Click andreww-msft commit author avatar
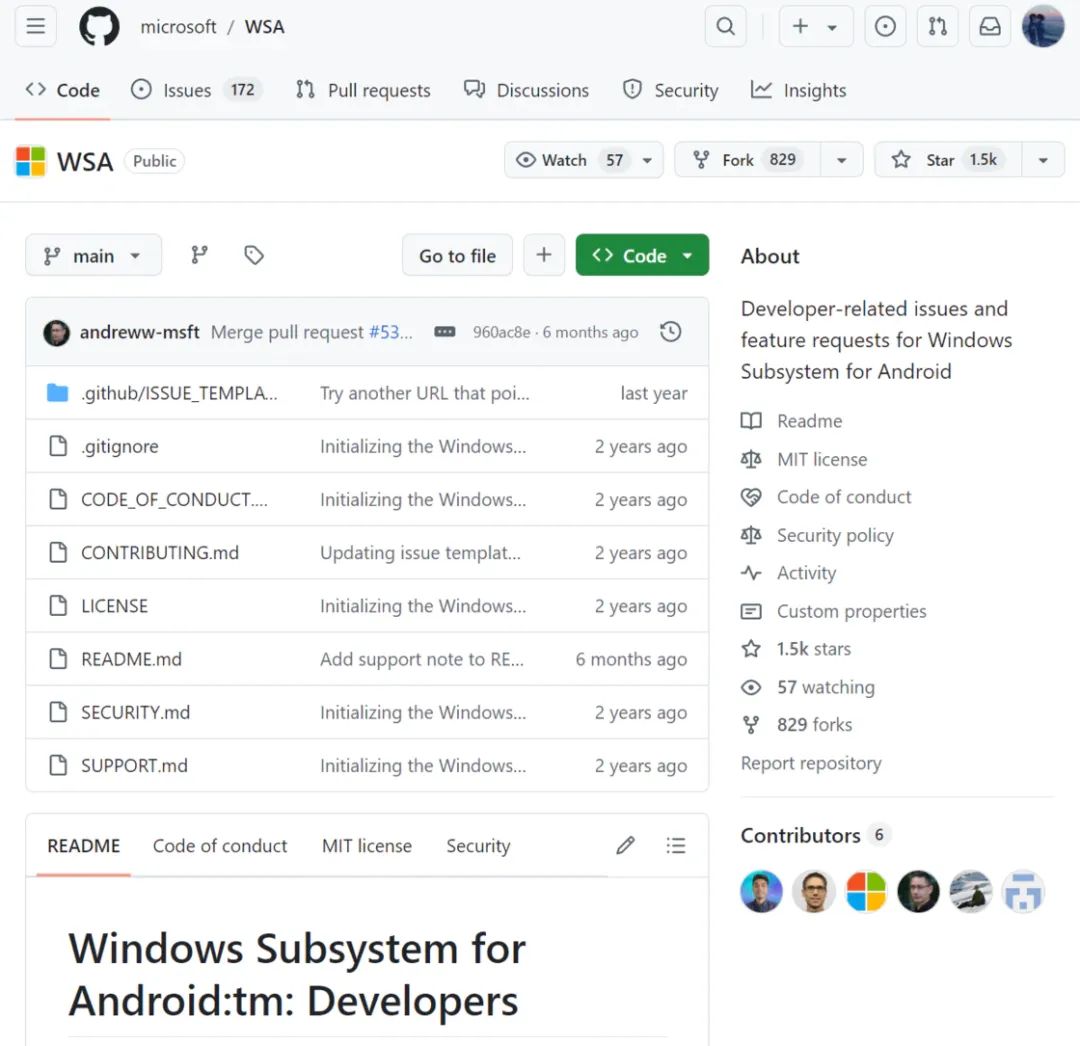The width and height of the screenshot is (1080, 1046). click(x=56, y=333)
